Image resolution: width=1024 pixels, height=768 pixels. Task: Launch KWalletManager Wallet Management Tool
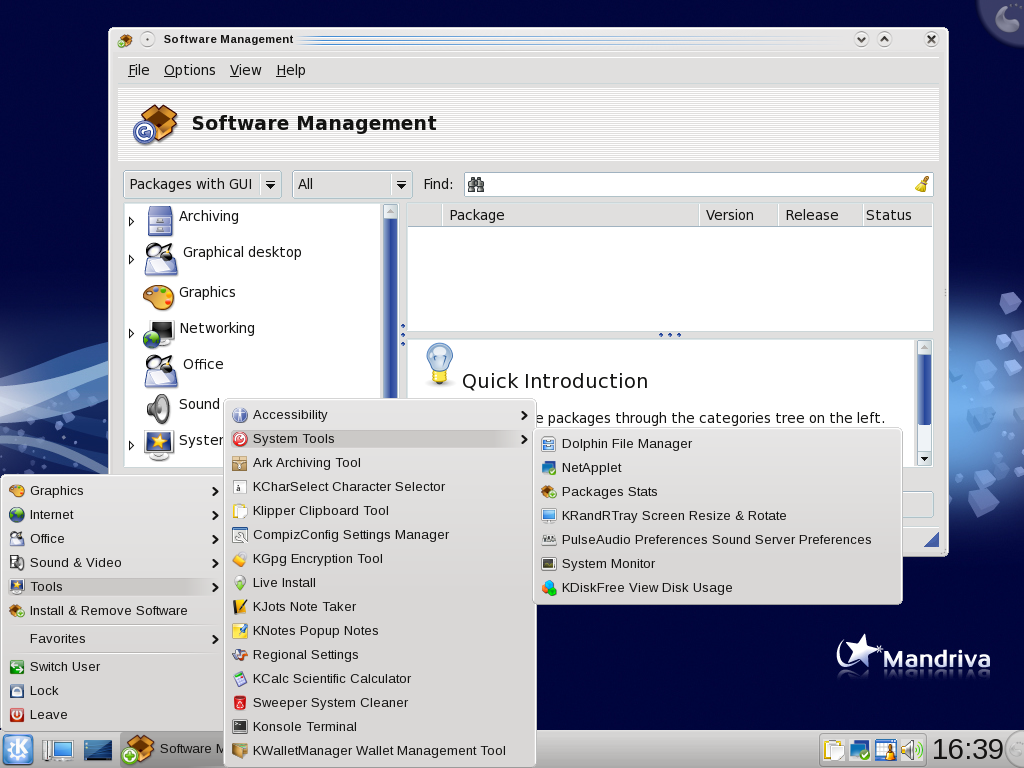pyautogui.click(x=380, y=751)
